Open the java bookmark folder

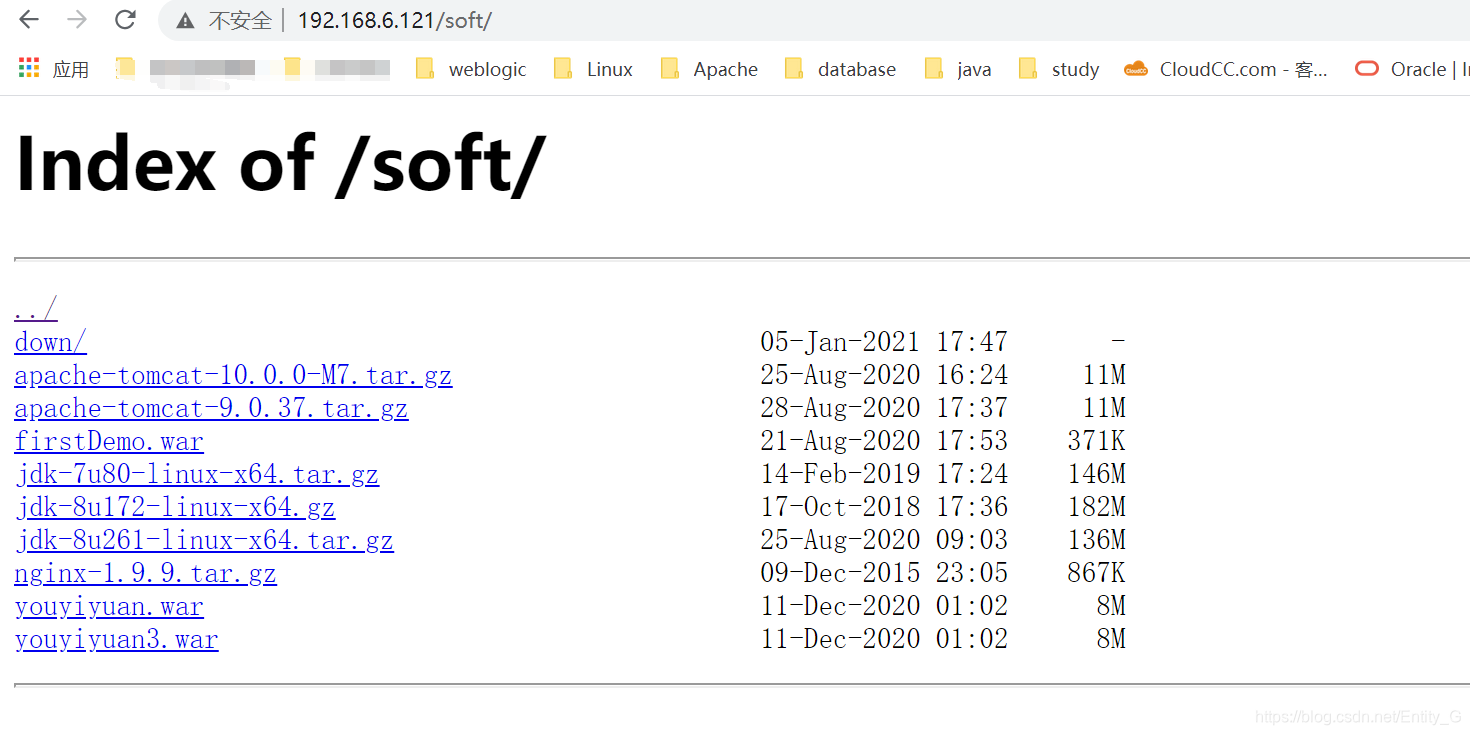point(958,69)
